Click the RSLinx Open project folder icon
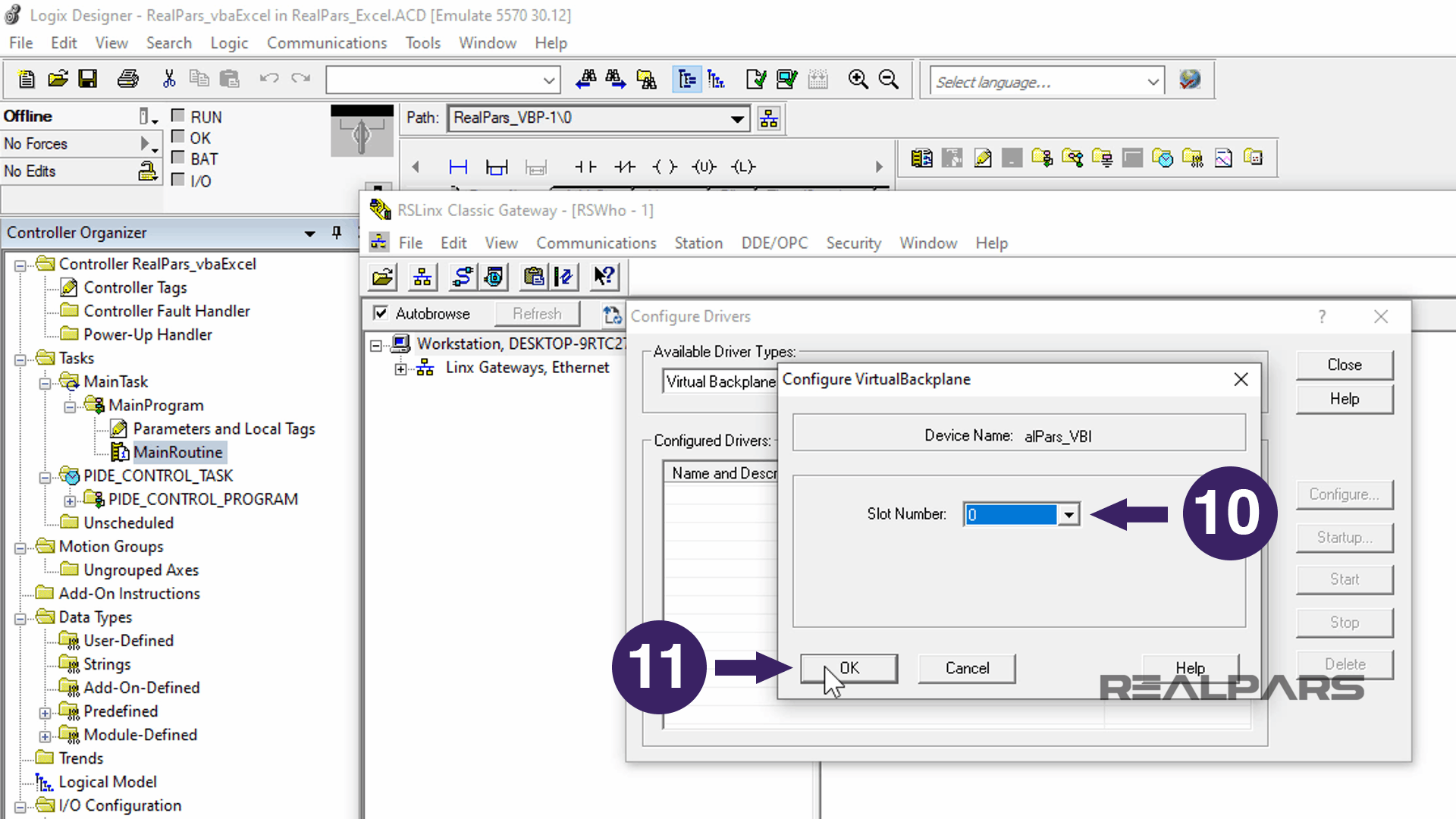 coord(383,278)
